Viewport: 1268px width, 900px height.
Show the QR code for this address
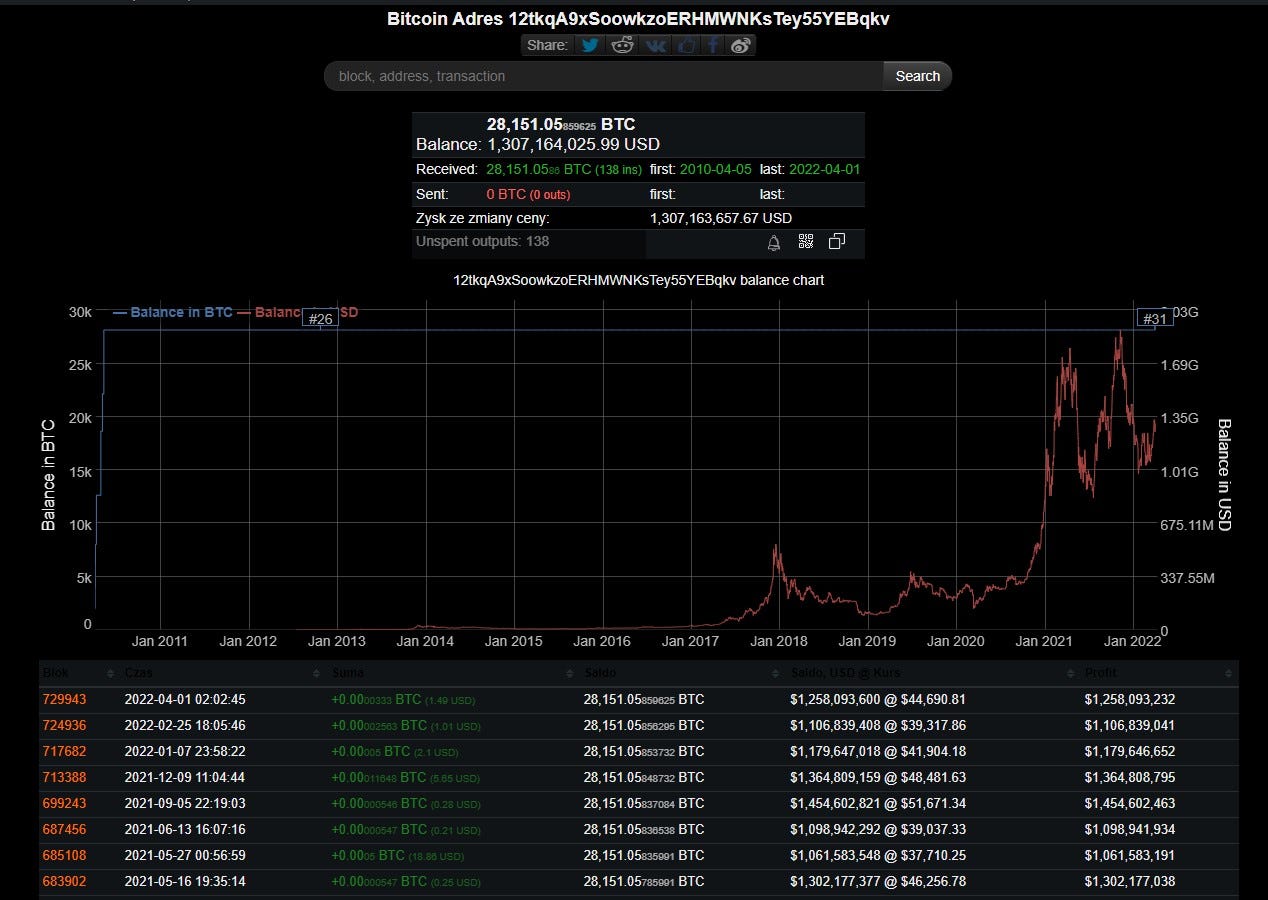point(805,242)
